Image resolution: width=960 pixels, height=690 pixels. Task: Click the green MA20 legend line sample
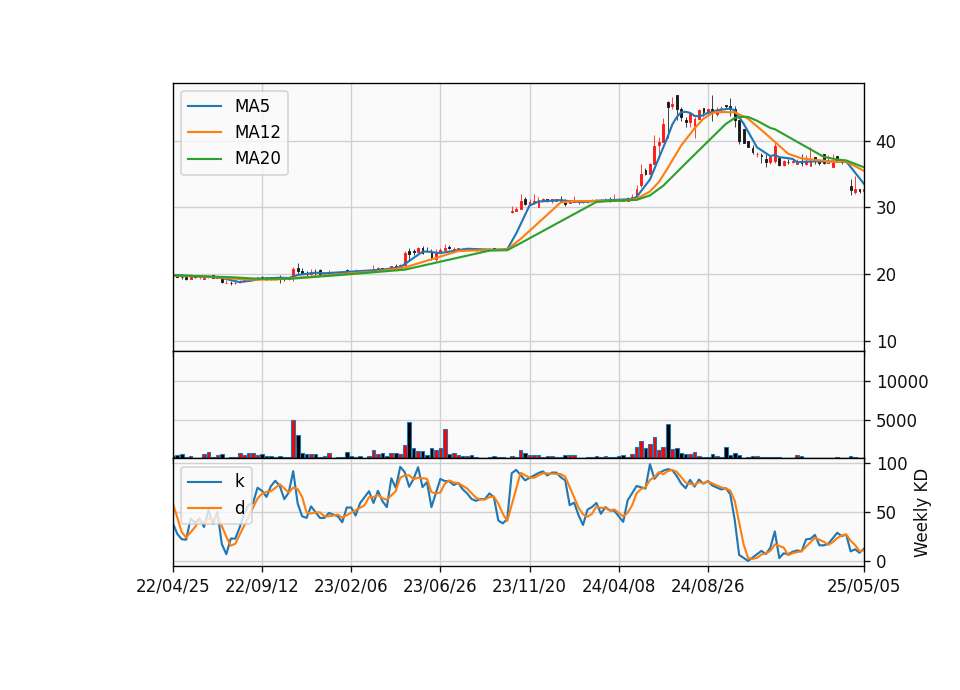pos(204,159)
